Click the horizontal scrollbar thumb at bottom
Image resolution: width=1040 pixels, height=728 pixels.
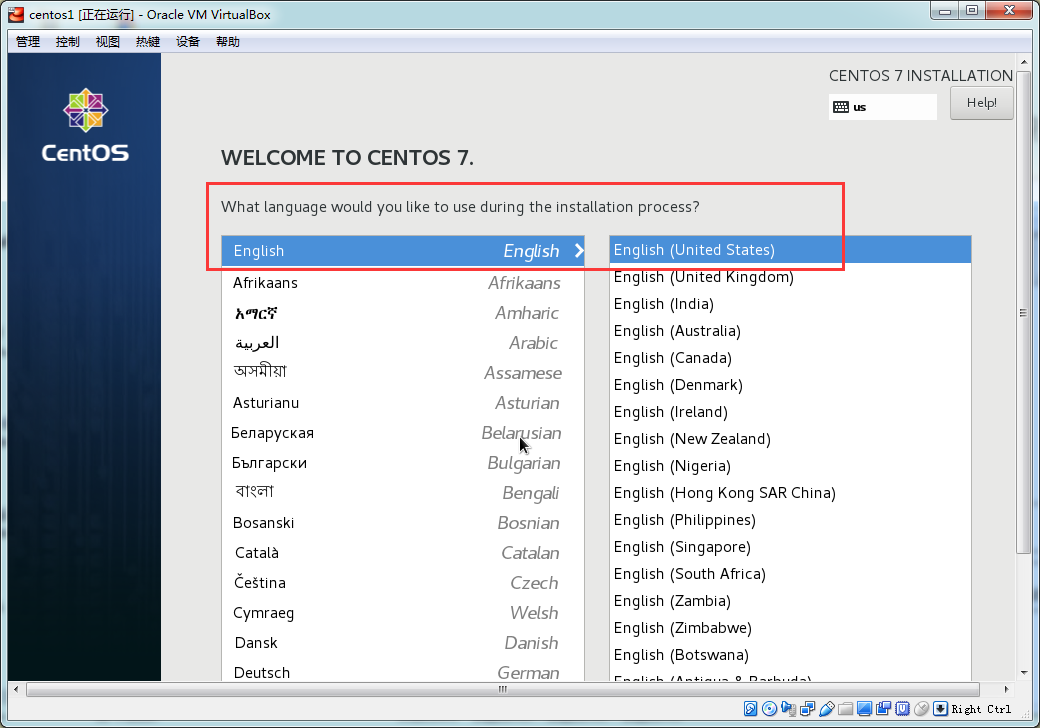point(503,689)
